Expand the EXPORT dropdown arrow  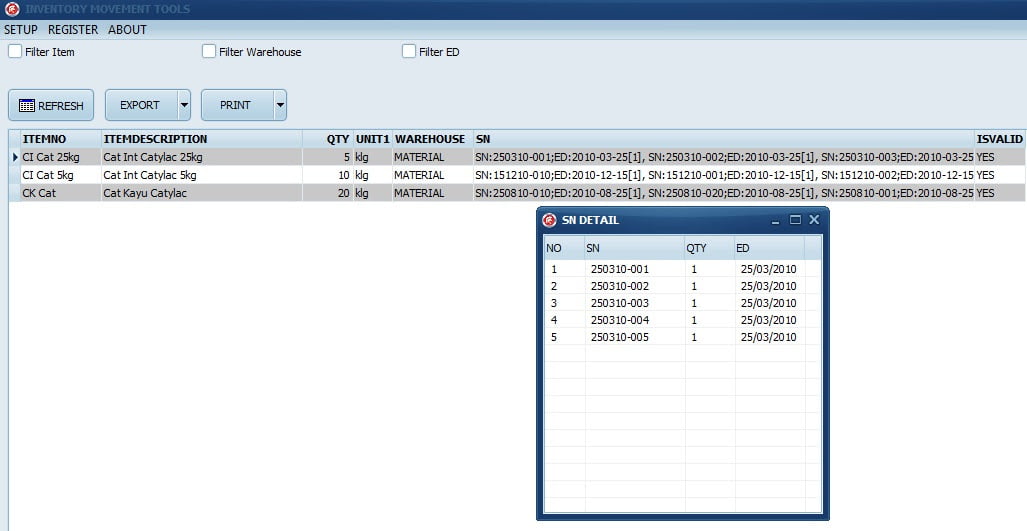(184, 105)
